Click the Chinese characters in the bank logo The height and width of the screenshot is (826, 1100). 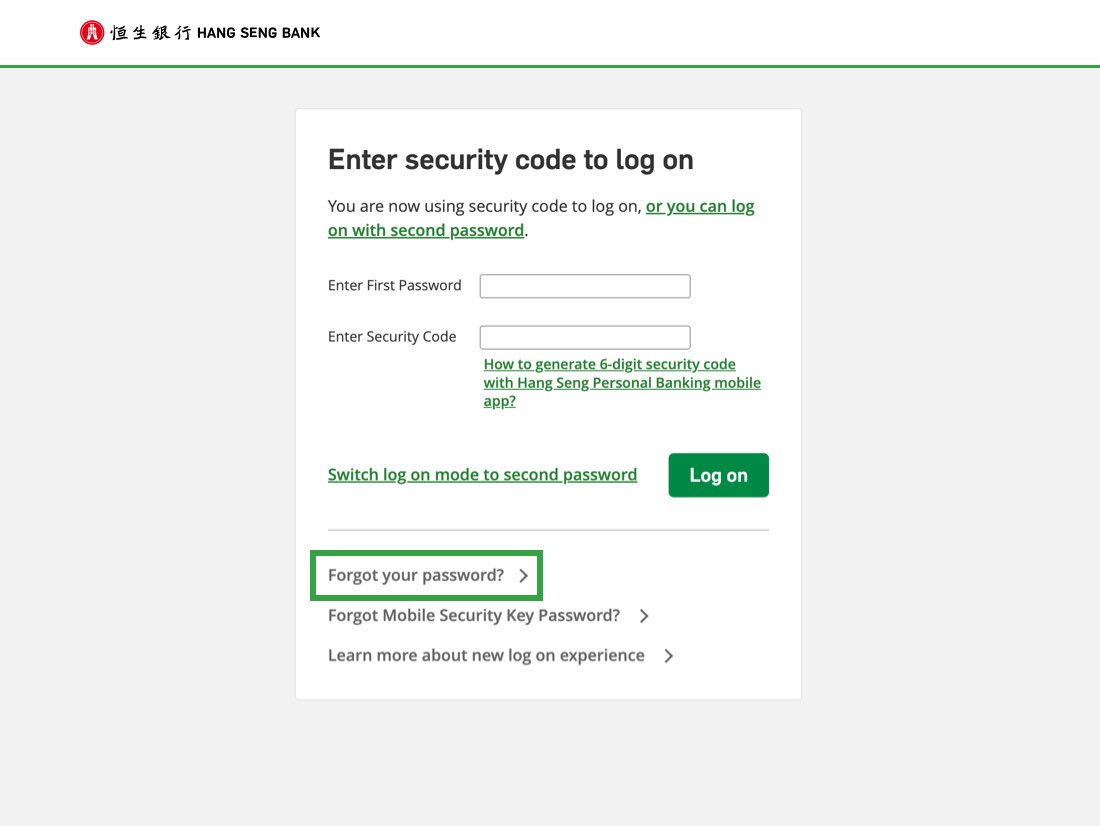150,33
